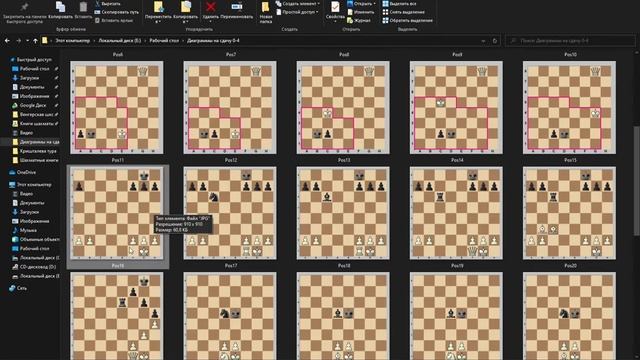640x360 pixels.
Task: Select the Pos15 chess diagram thumbnail
Action: [x=569, y=213]
